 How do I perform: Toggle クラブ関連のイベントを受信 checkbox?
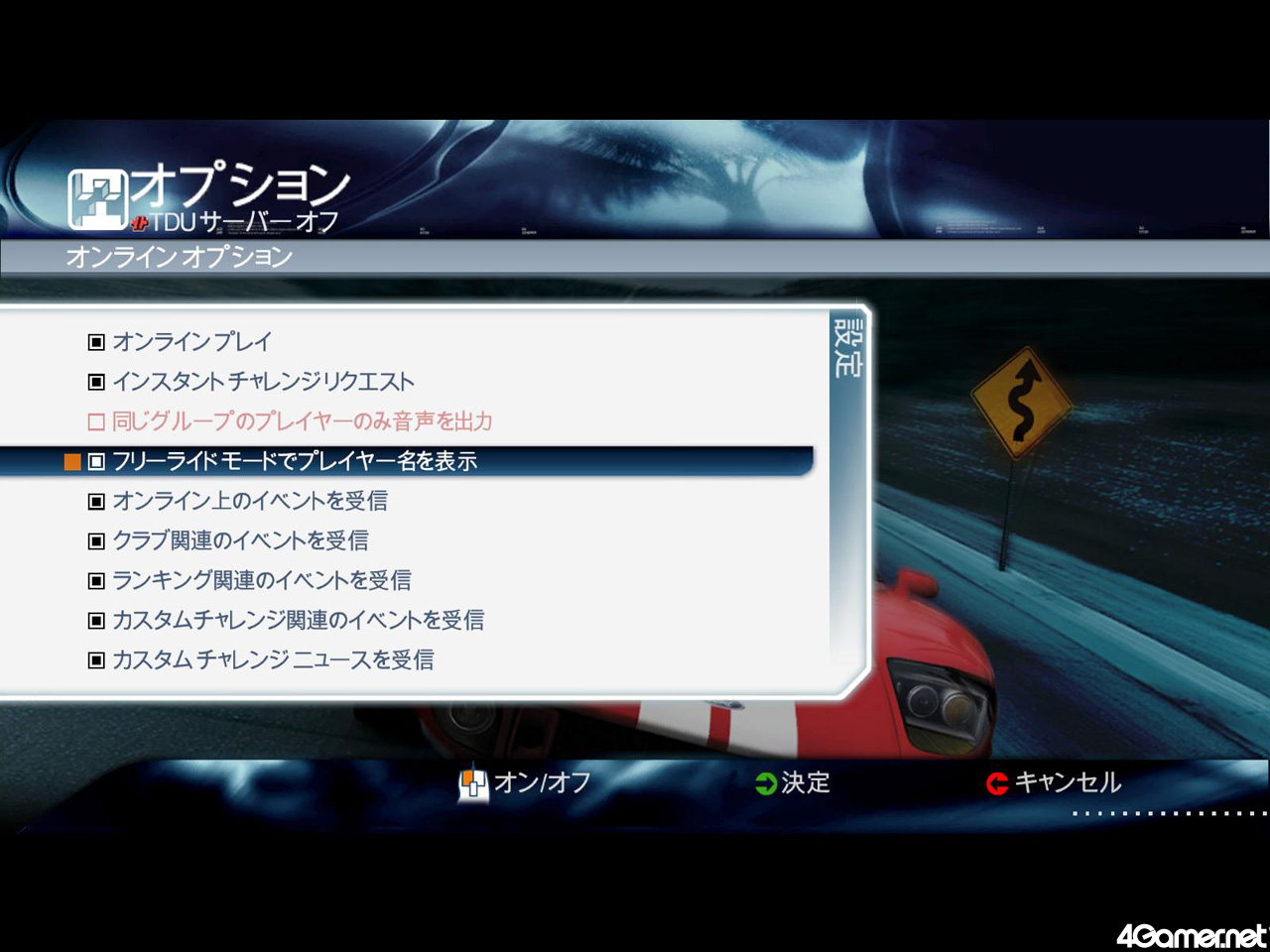96,540
